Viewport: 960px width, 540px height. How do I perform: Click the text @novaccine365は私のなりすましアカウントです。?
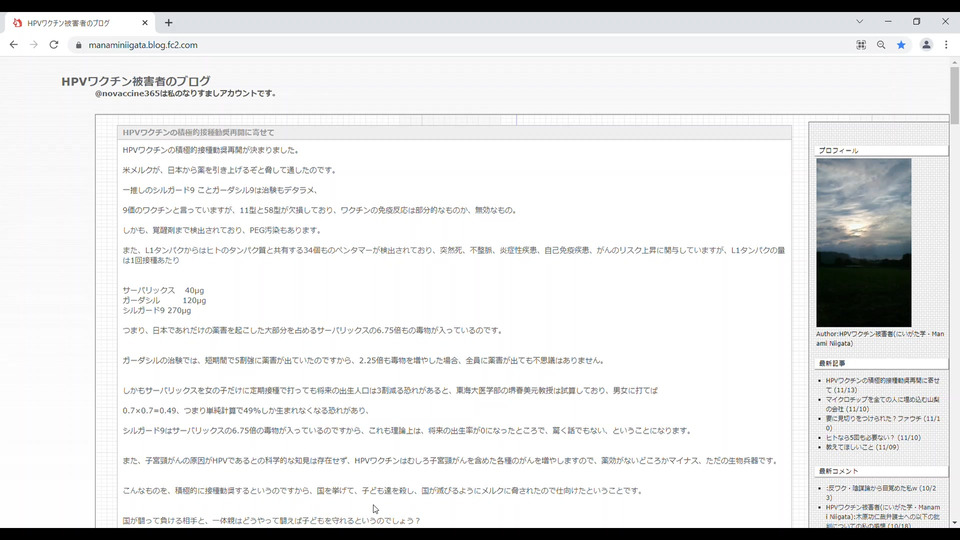click(x=186, y=94)
